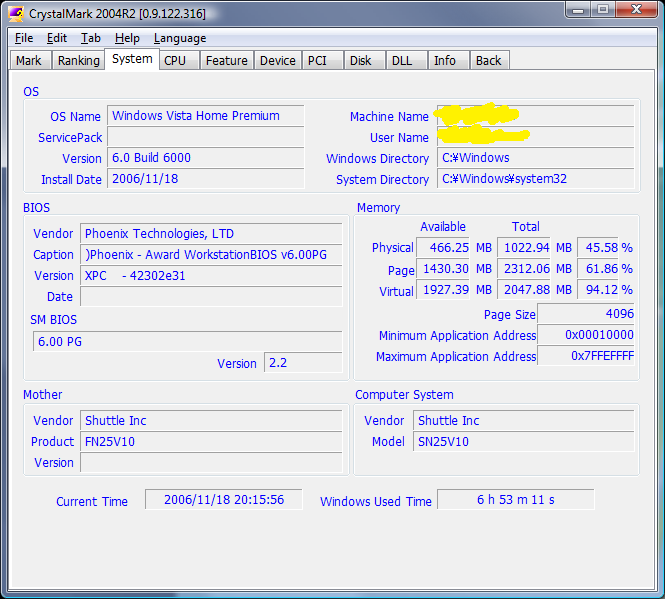
Task: Click Virtual total value 2047.88
Action: point(524,290)
